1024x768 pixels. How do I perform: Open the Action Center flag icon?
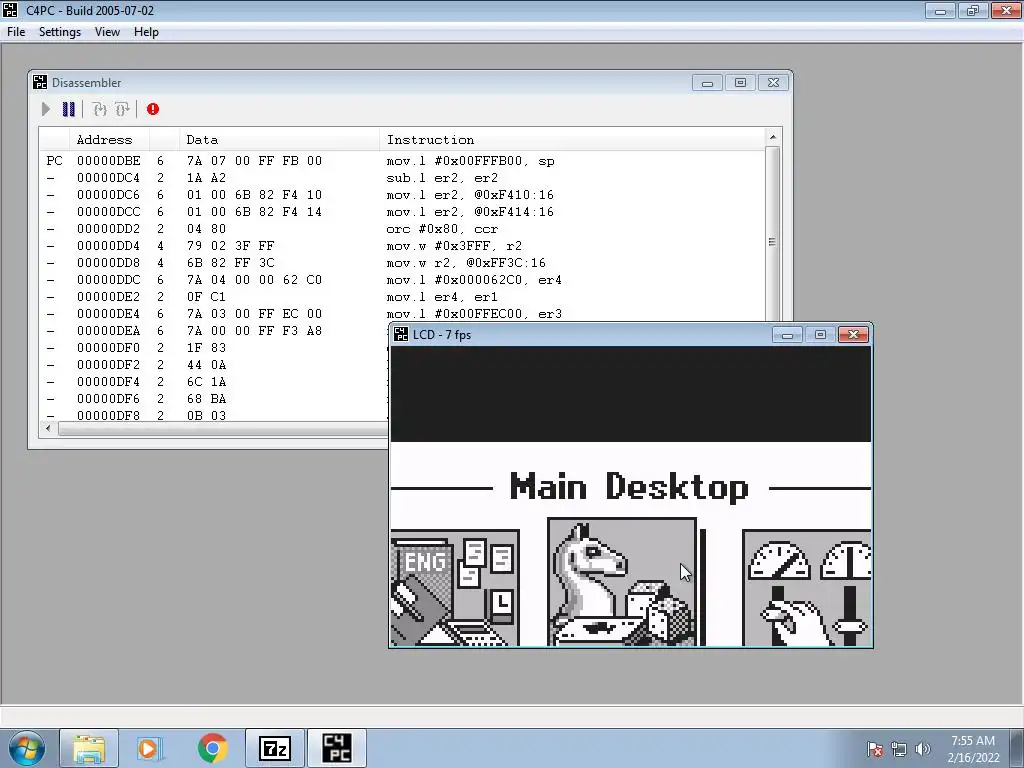[x=875, y=749]
